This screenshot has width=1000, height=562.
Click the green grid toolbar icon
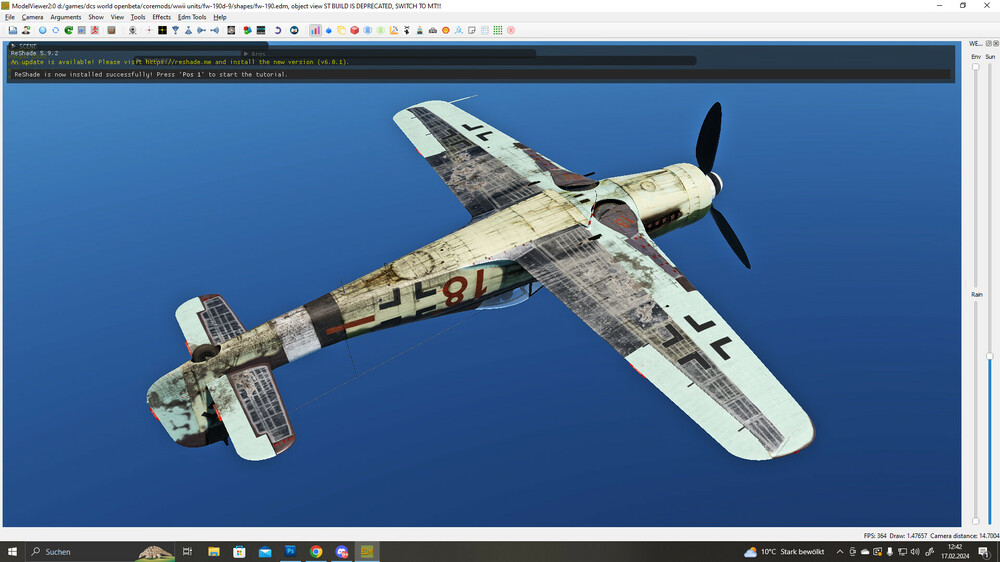tap(498, 30)
